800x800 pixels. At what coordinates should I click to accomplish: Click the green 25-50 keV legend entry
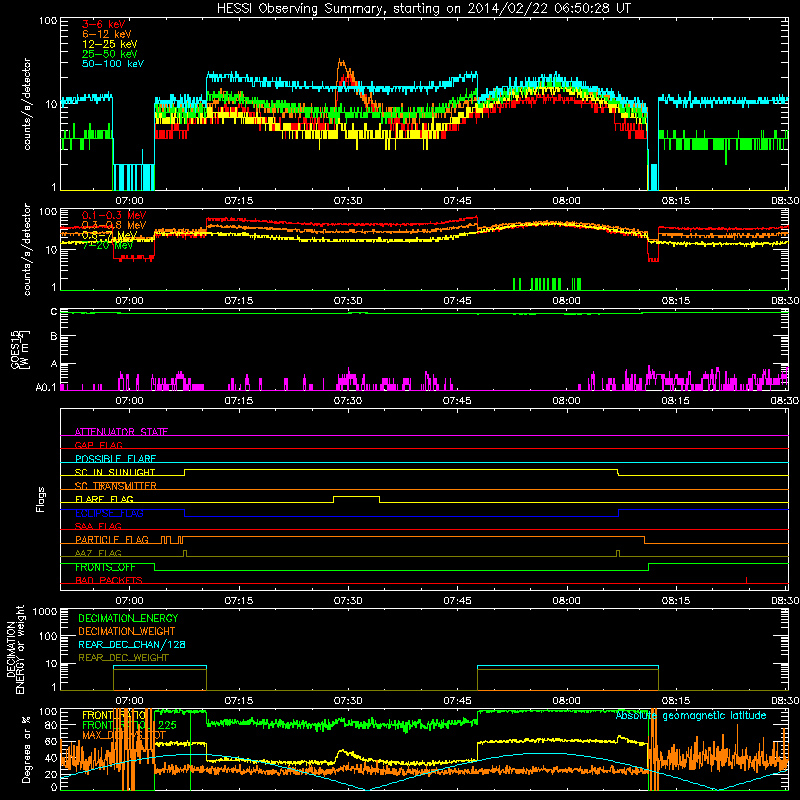[110, 54]
